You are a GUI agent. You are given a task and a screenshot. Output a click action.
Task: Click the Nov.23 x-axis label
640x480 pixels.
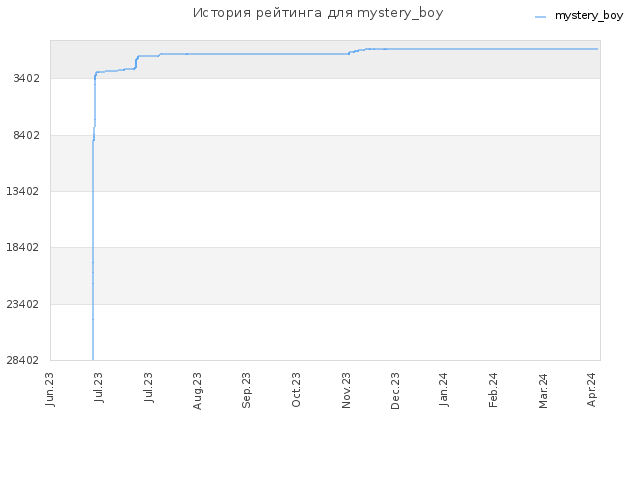[x=346, y=390]
